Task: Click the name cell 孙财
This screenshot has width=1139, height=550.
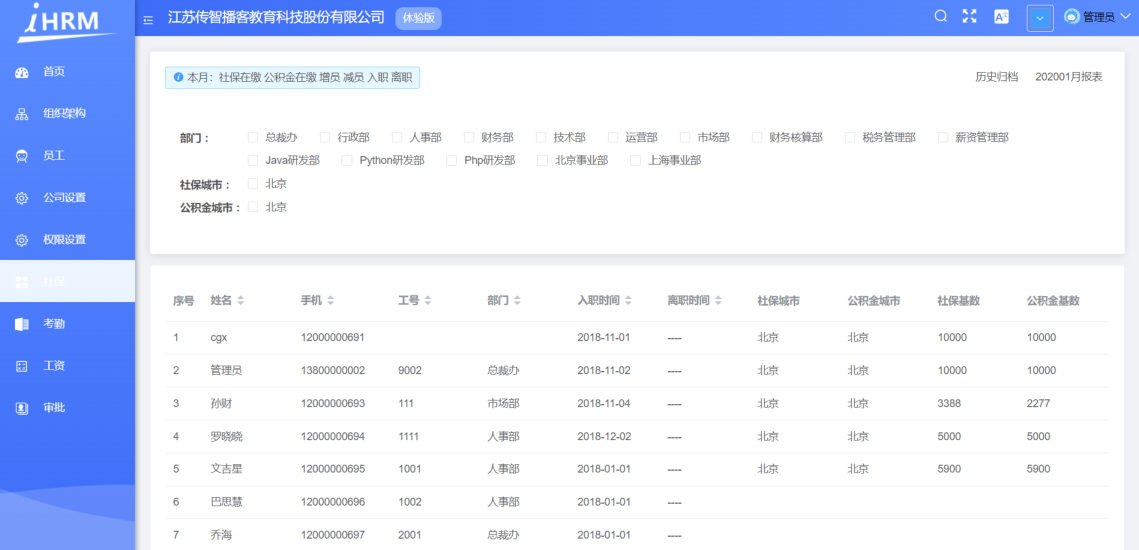Action: [221, 403]
